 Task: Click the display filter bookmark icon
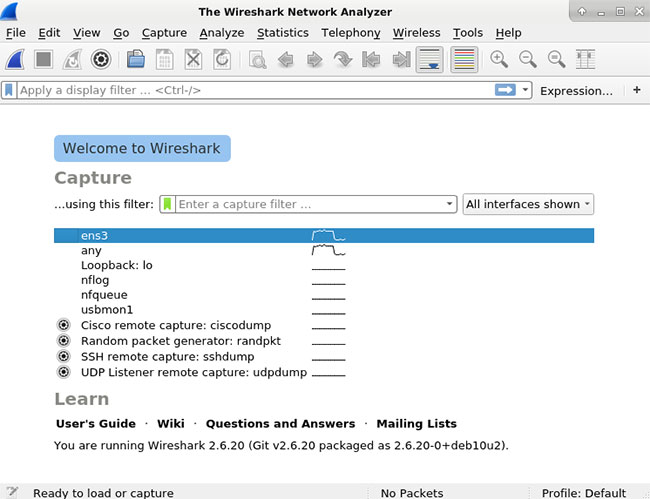(9, 90)
